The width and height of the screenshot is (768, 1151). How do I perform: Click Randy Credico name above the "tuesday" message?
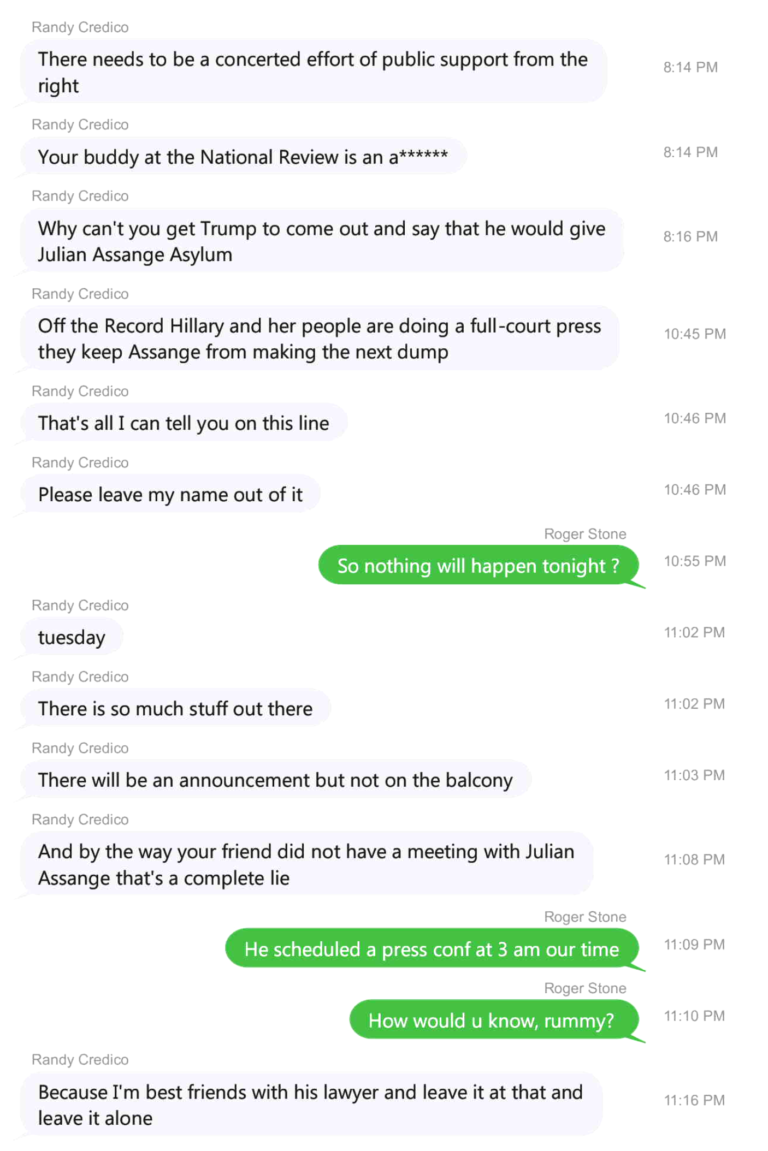[80, 605]
